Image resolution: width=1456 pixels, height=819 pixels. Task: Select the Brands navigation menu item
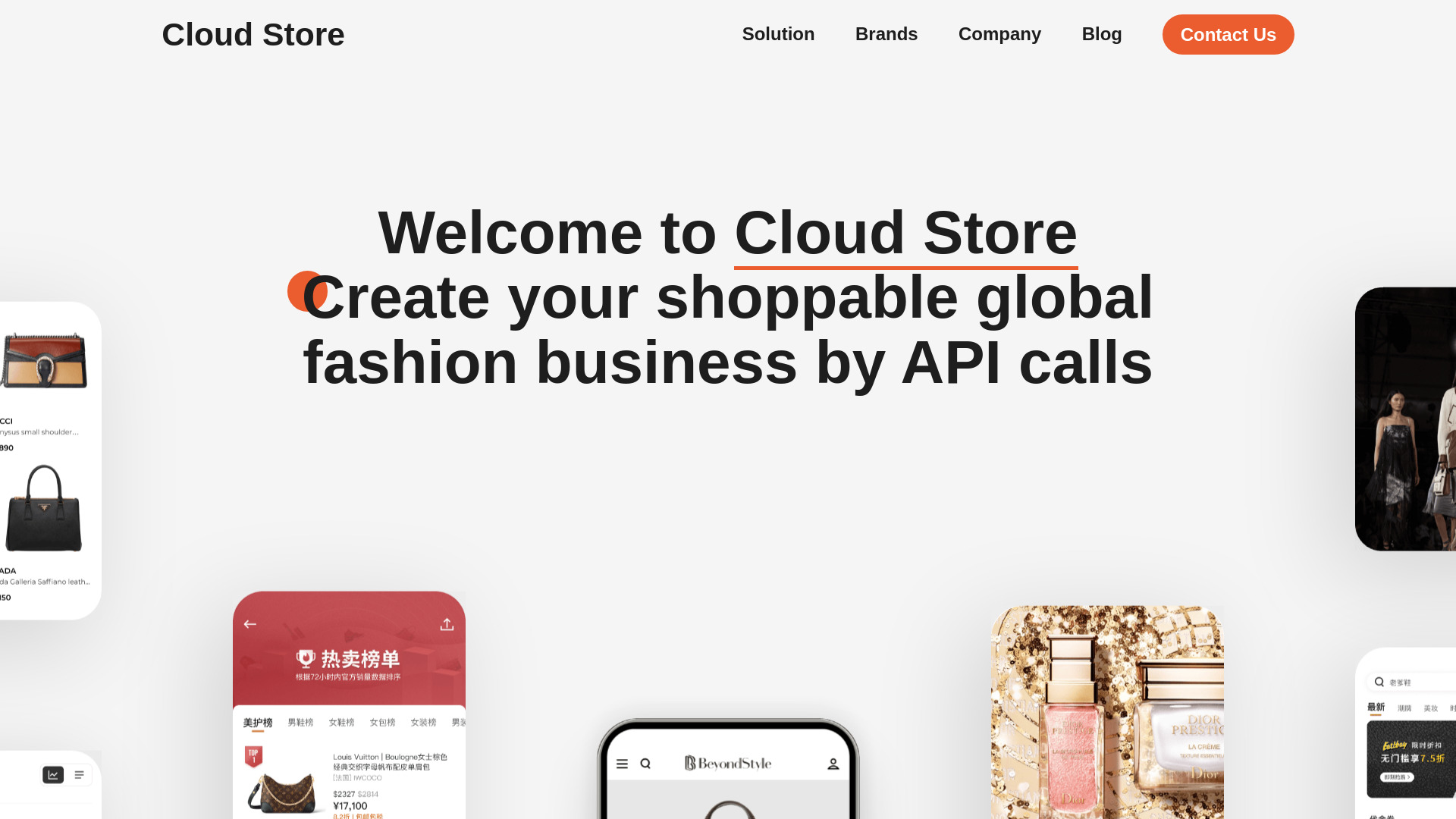coord(886,34)
